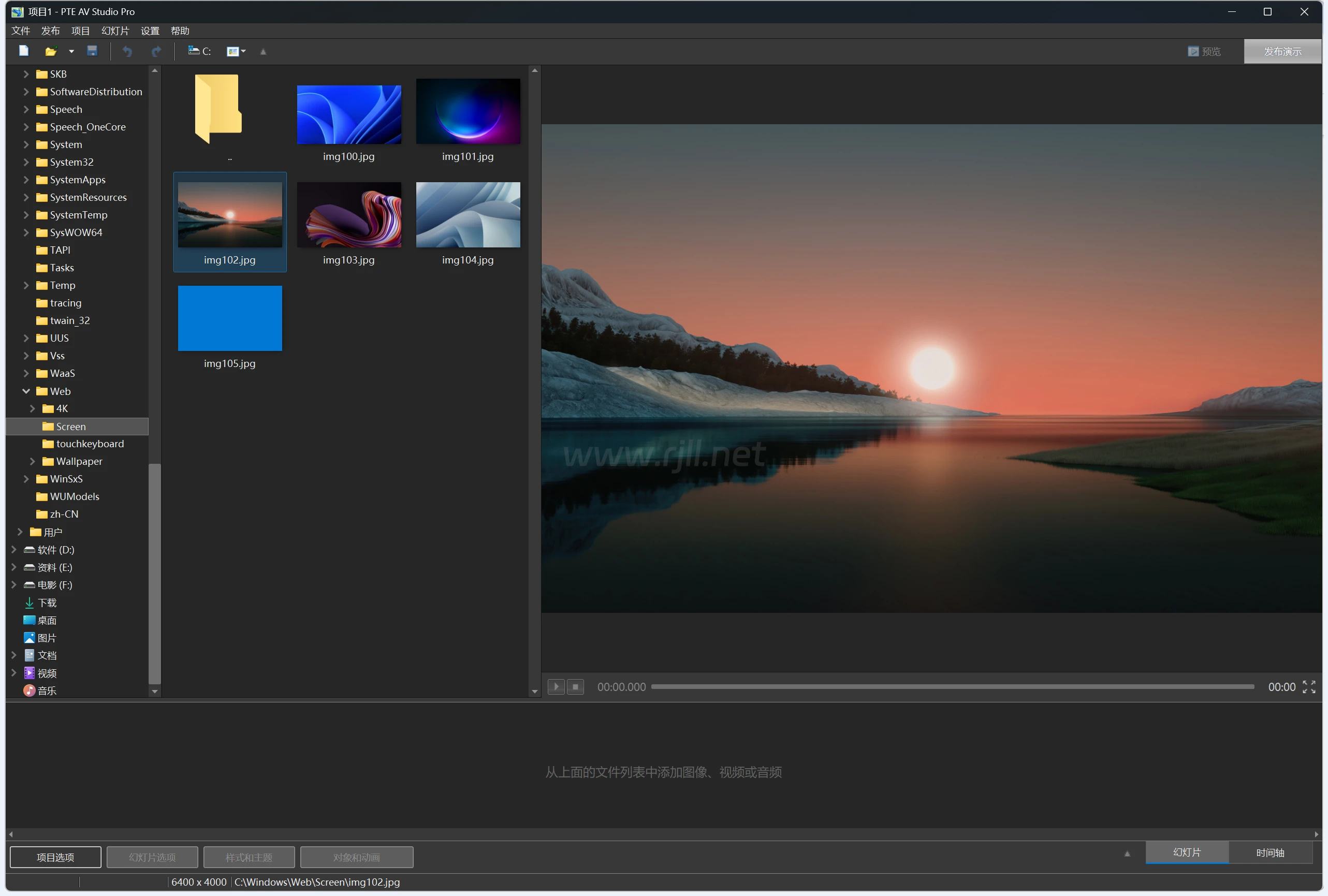Select the touchkeyboard folder in the tree
Screen dimensions: 1328x896
[x=90, y=444]
